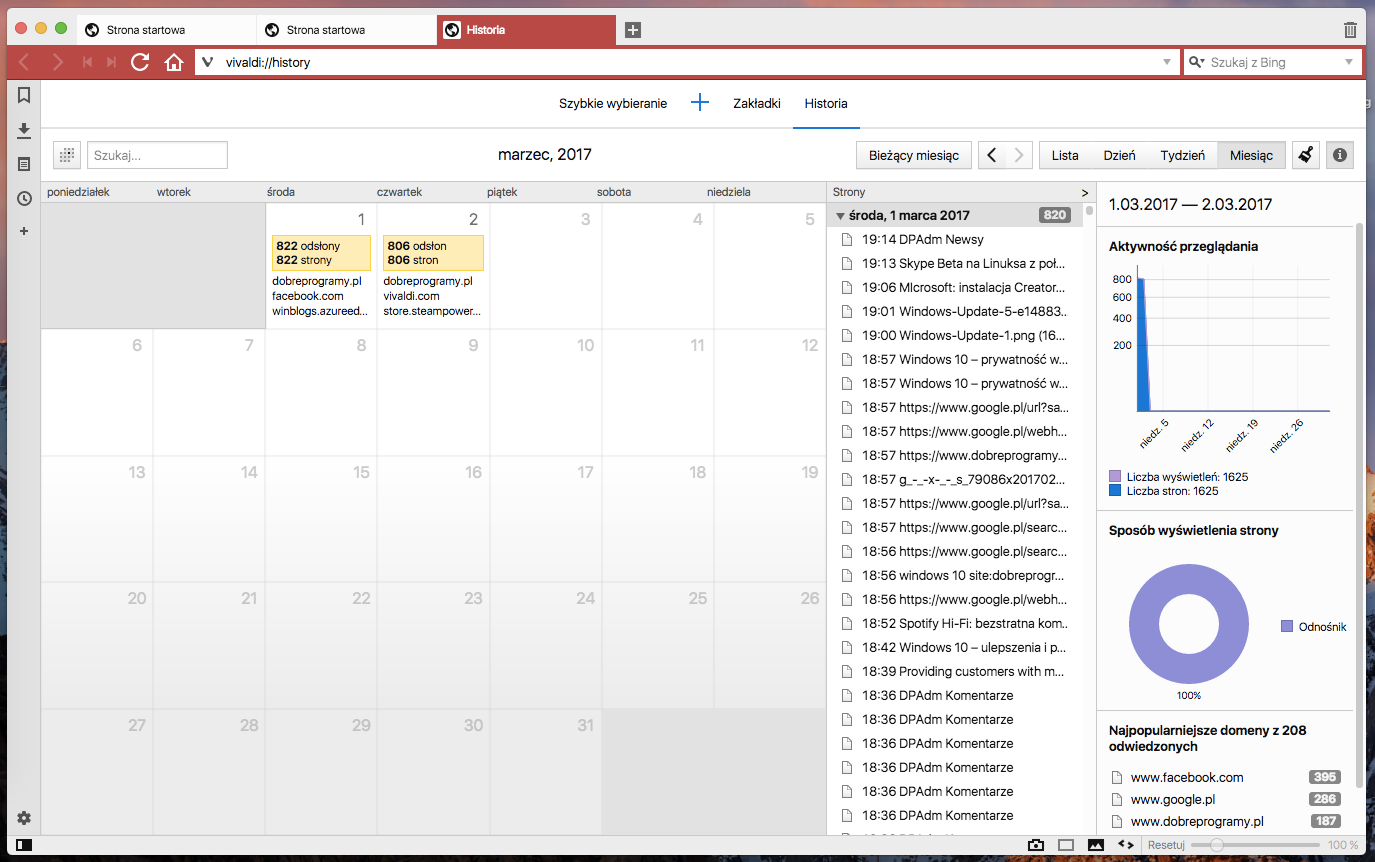Select the Historia section tab
Screen dimensions: 1375x862
(x=826, y=103)
